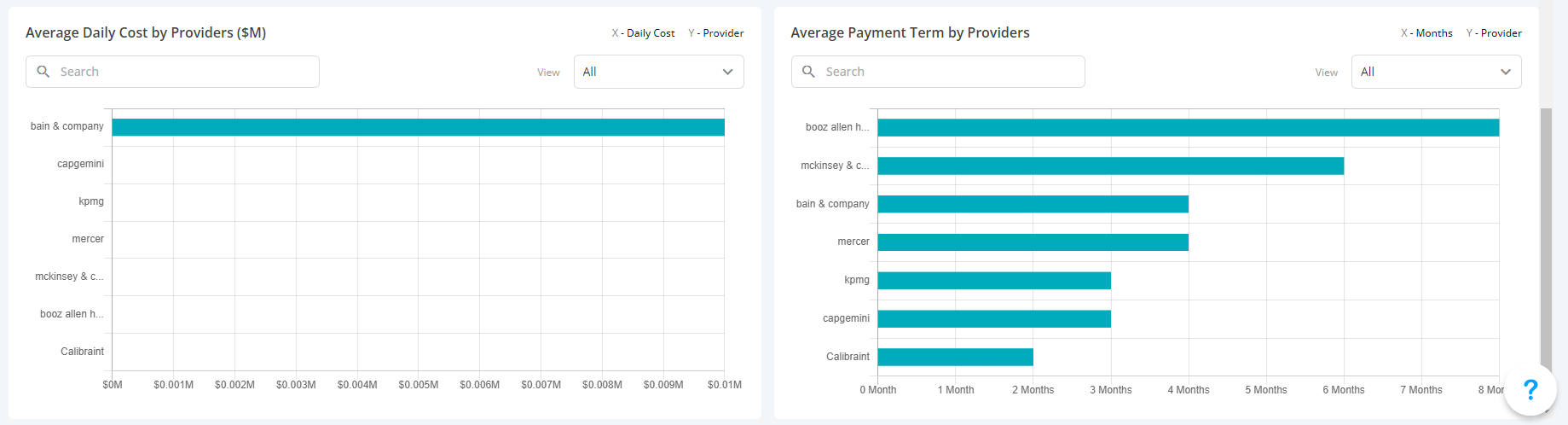
Task: Click 'X - Months' legend text
Action: point(1426,33)
